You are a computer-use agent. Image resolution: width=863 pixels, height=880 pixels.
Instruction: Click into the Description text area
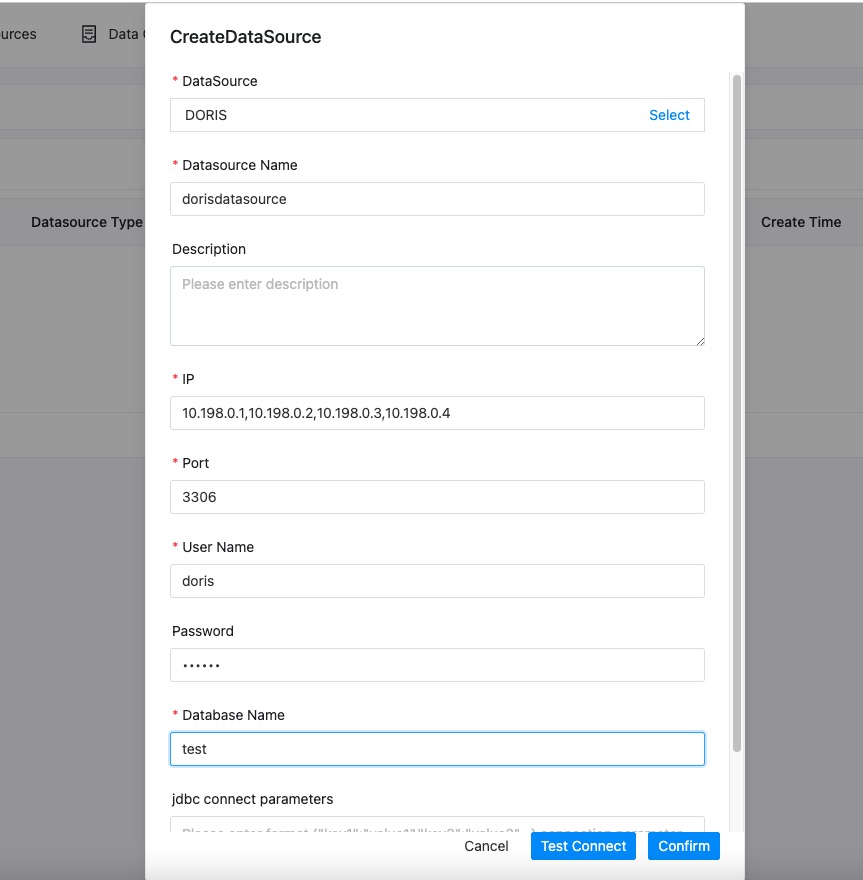437,306
